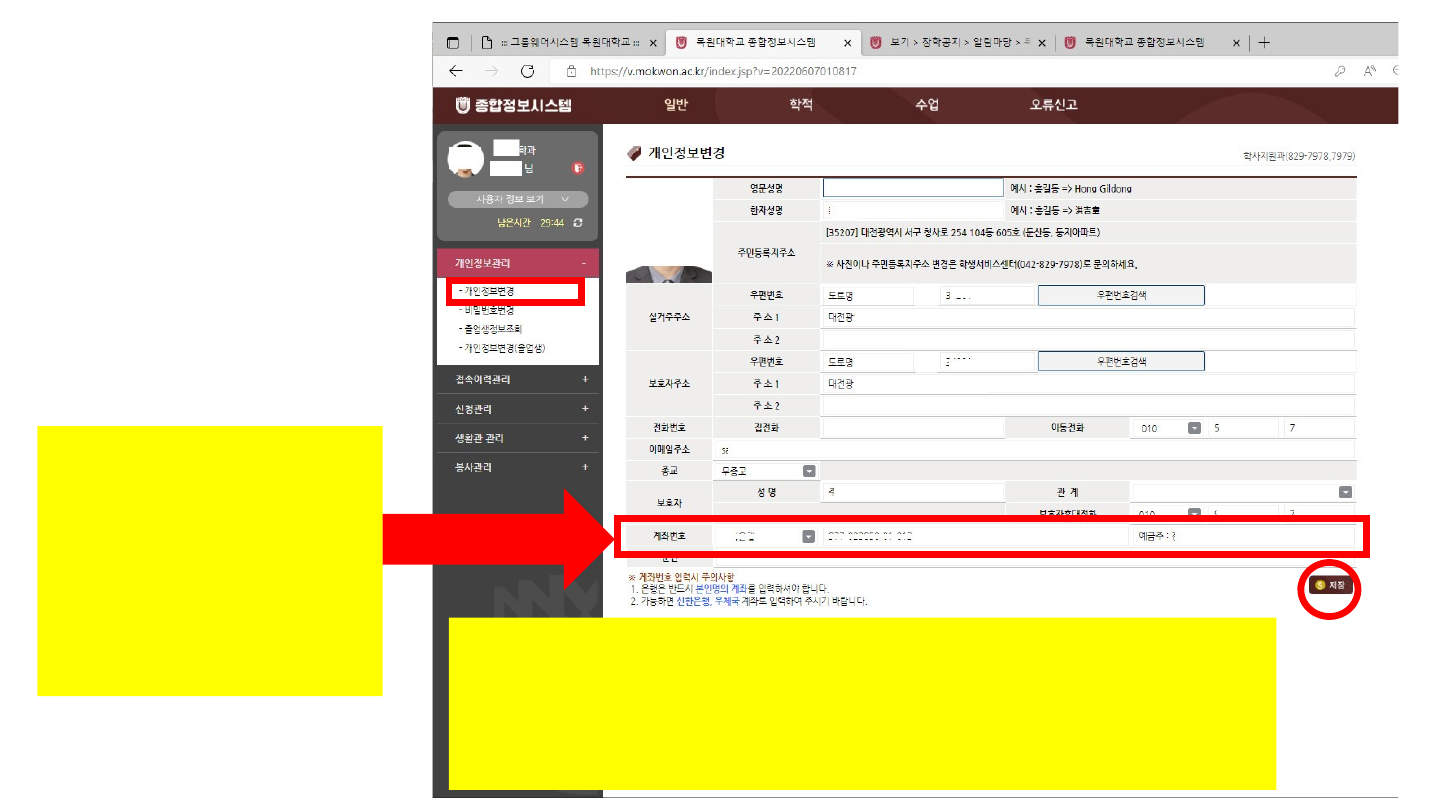Close the 그룹웨어시스템 browser tab
This screenshot has width=1440, height=810.
[x=653, y=43]
